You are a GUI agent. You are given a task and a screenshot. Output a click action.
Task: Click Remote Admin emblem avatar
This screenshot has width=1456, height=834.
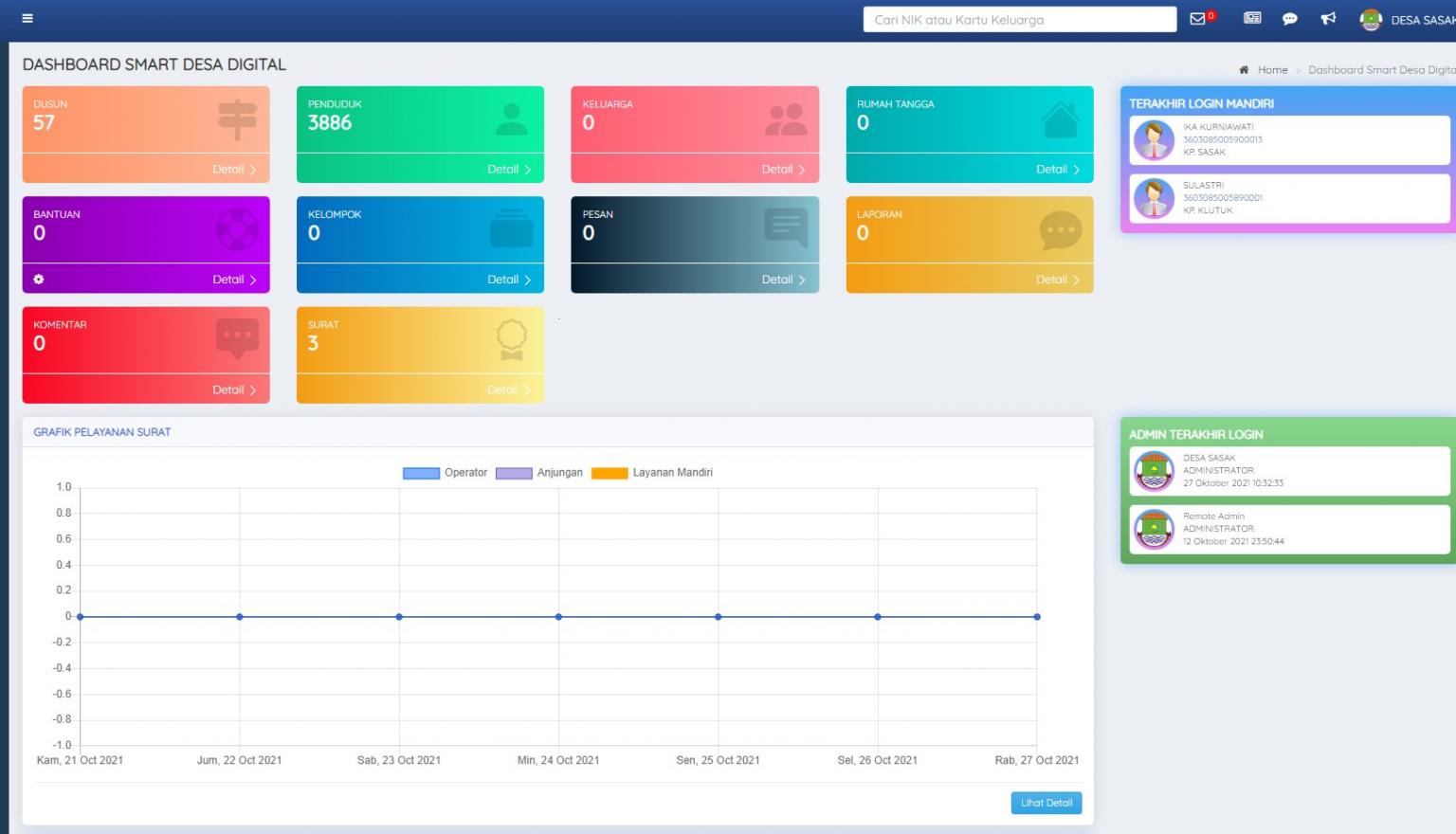pyautogui.click(x=1154, y=529)
